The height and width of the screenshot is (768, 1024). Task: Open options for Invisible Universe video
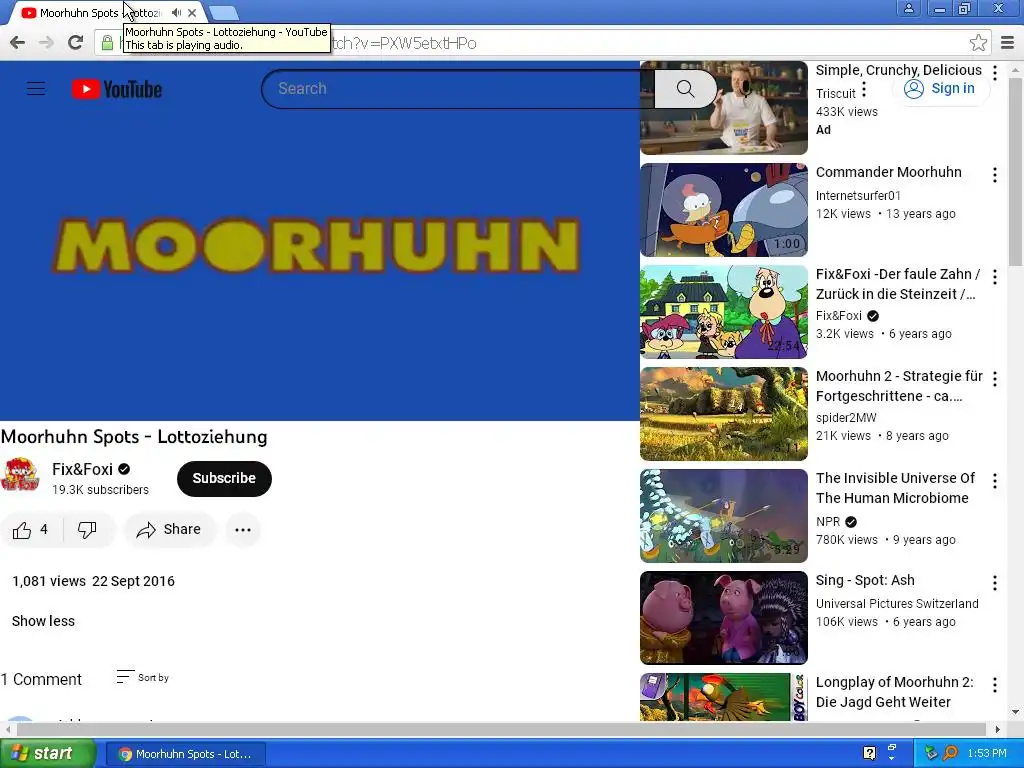click(995, 481)
